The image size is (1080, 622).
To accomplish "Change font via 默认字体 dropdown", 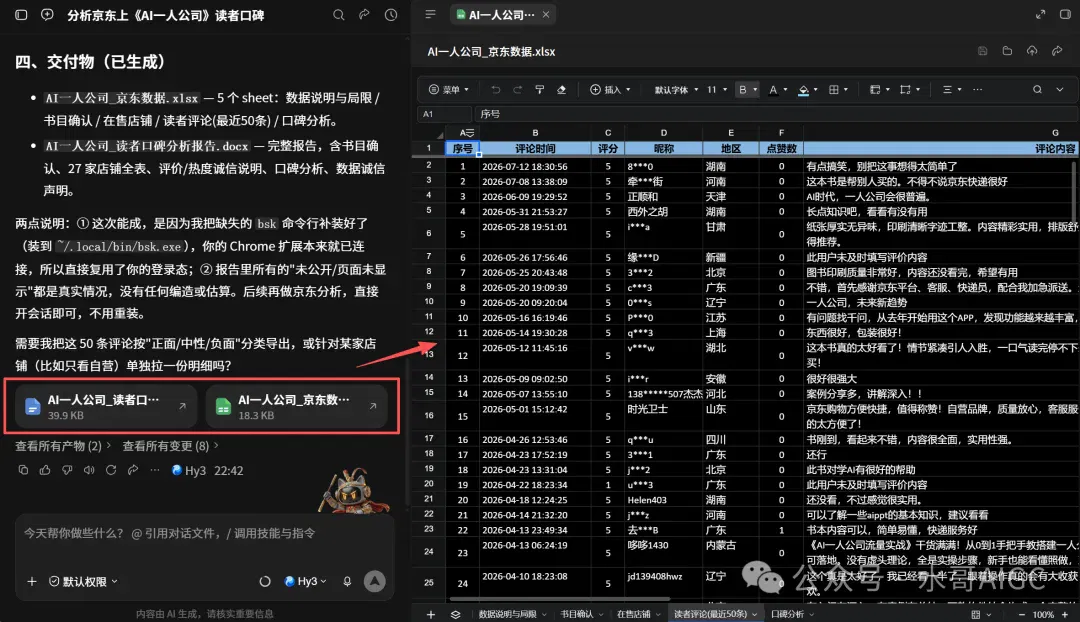I will pos(676,90).
